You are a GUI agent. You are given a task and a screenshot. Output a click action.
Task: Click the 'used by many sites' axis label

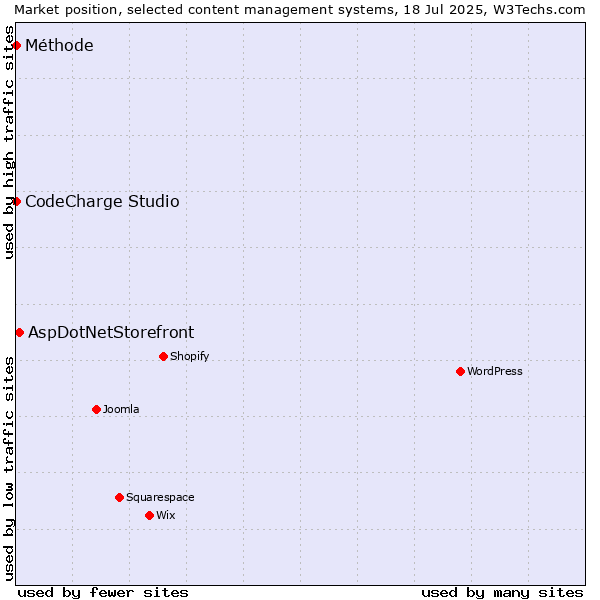pos(502,593)
